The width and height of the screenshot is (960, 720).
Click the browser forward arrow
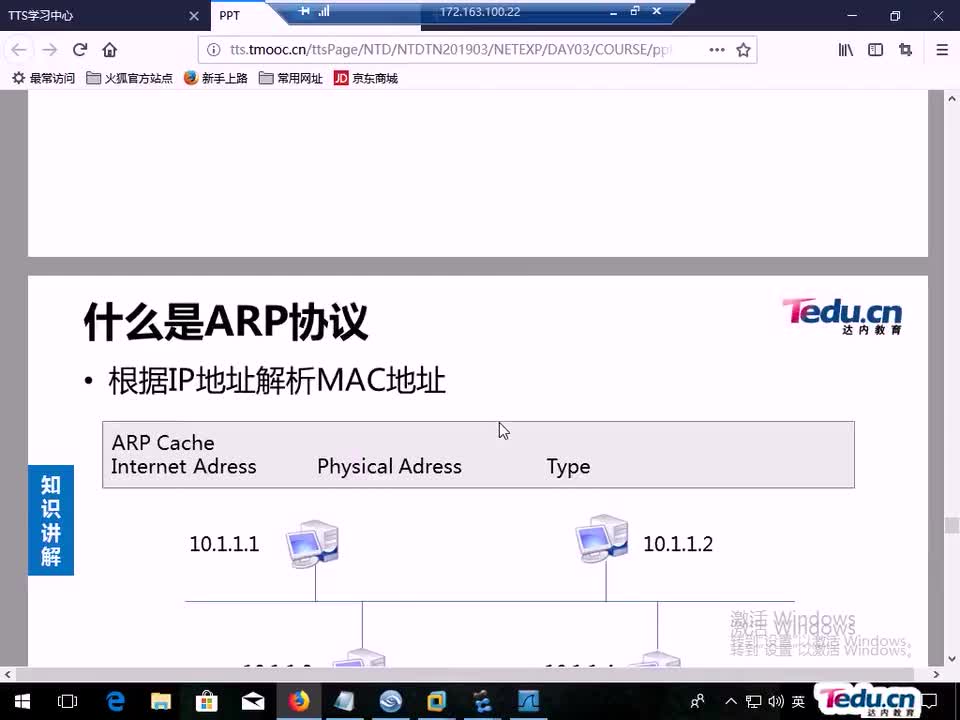(50, 50)
